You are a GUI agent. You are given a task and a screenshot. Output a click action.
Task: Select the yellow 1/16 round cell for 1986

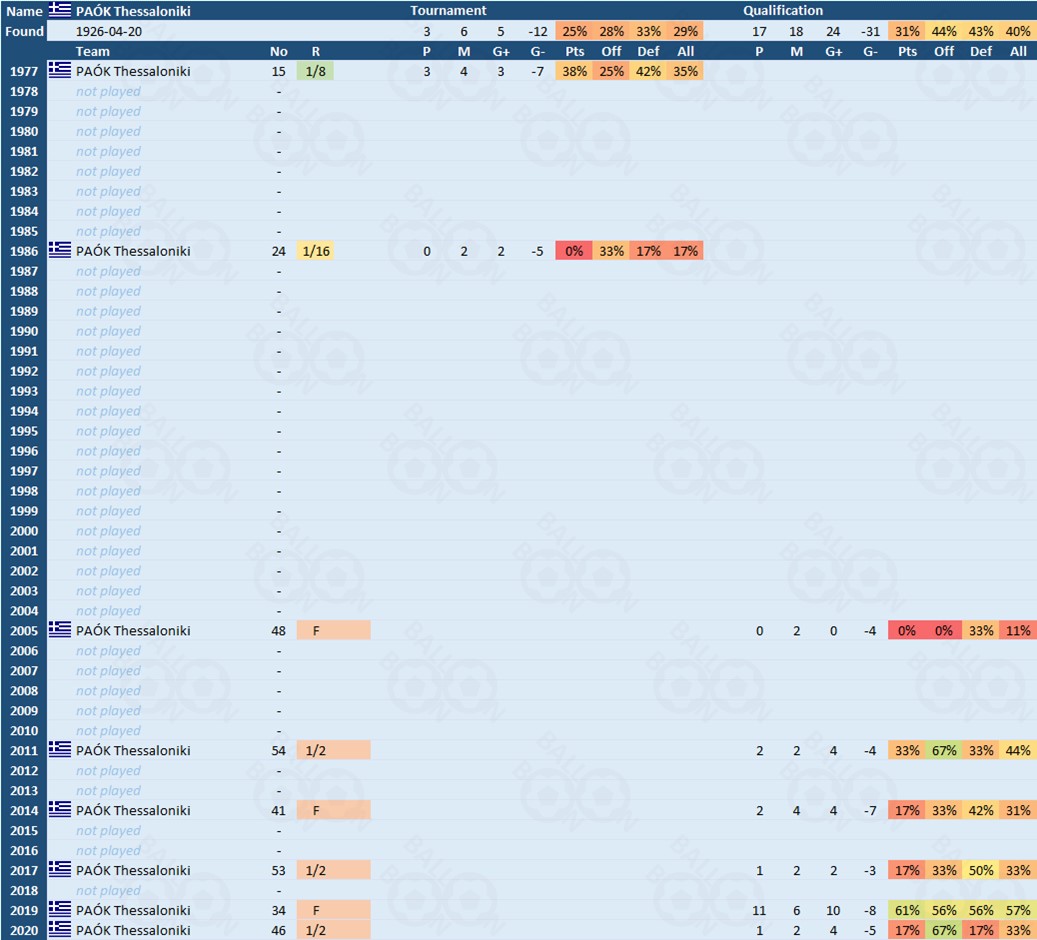(x=315, y=251)
